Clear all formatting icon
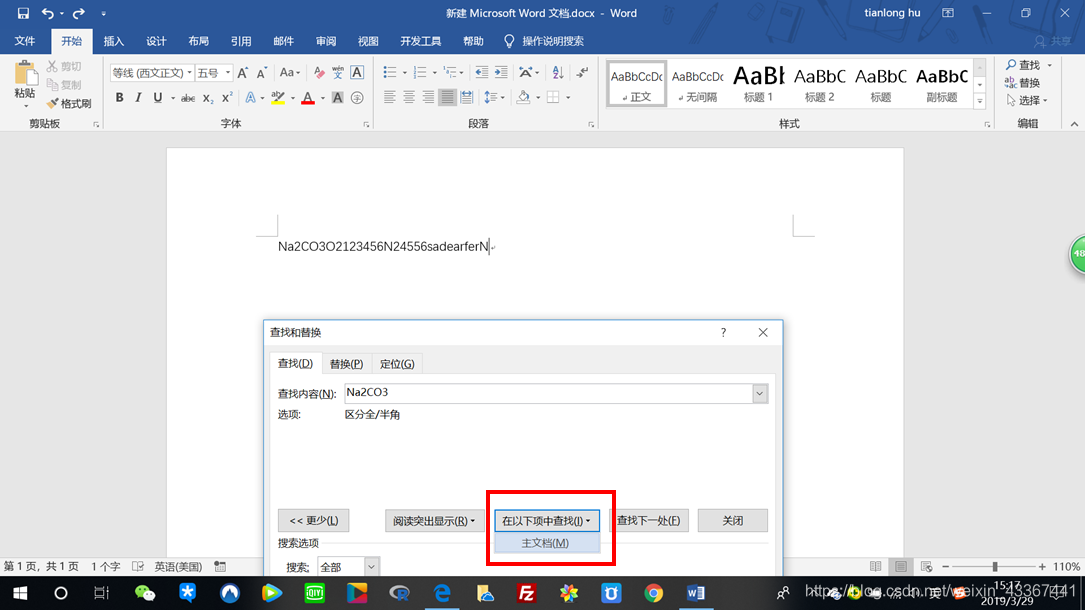 (318, 73)
